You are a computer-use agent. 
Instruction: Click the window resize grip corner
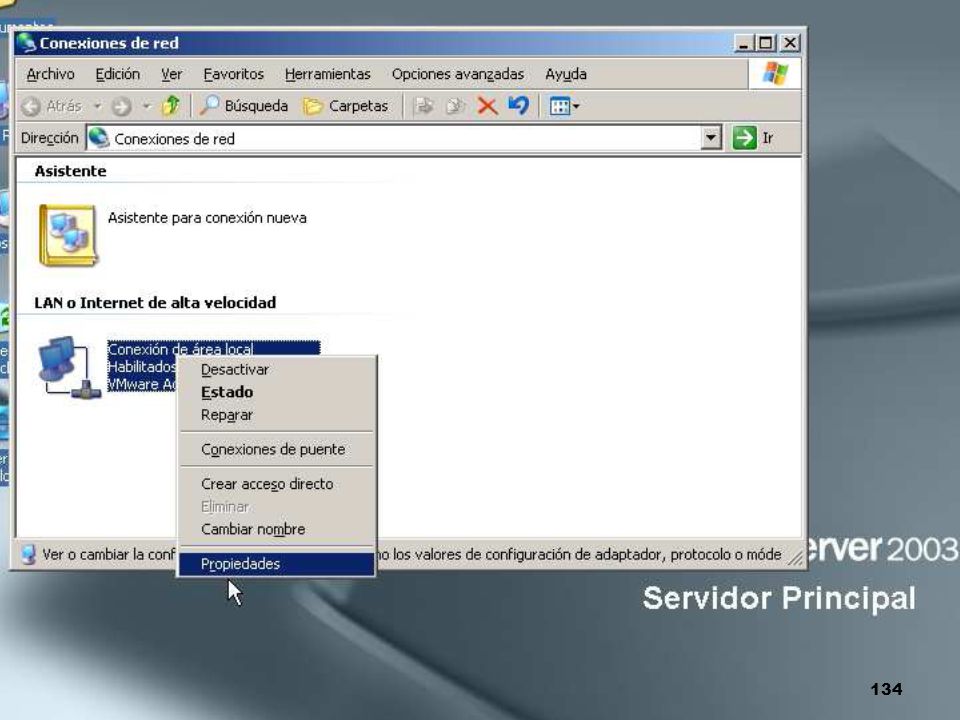point(795,557)
